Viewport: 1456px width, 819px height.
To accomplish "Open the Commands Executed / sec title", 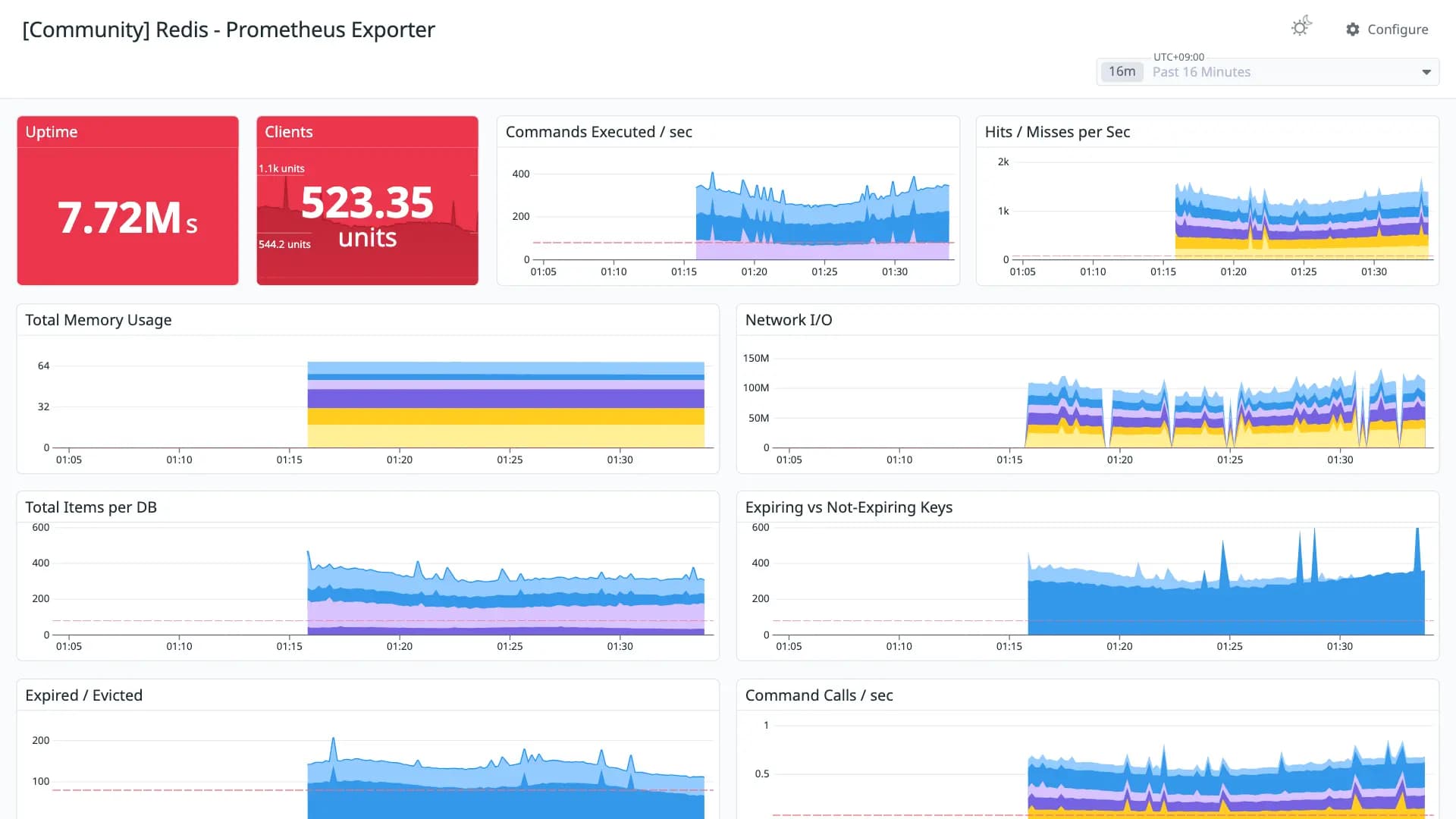I will point(598,132).
